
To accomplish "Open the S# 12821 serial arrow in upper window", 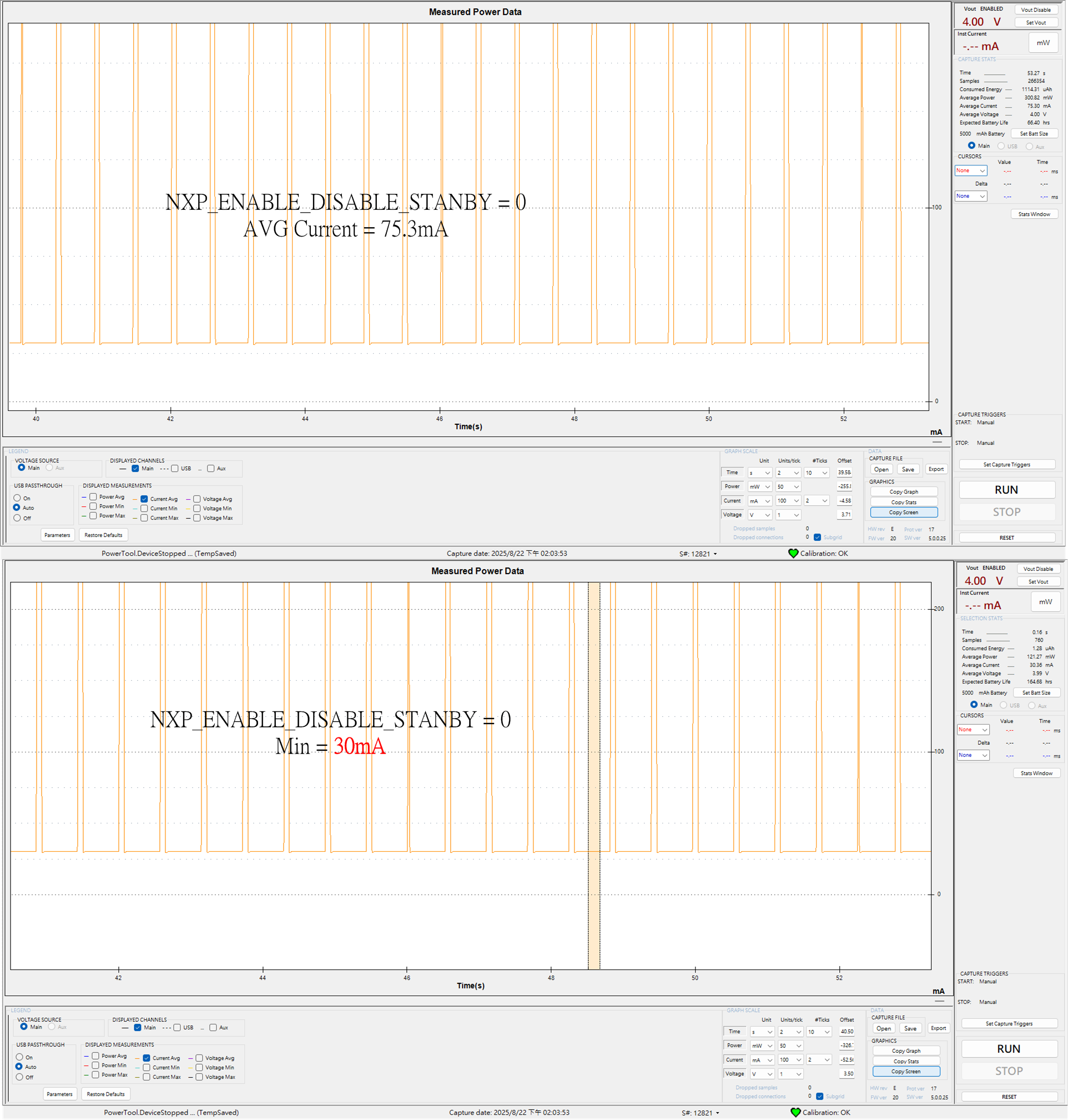I will pyautogui.click(x=715, y=554).
